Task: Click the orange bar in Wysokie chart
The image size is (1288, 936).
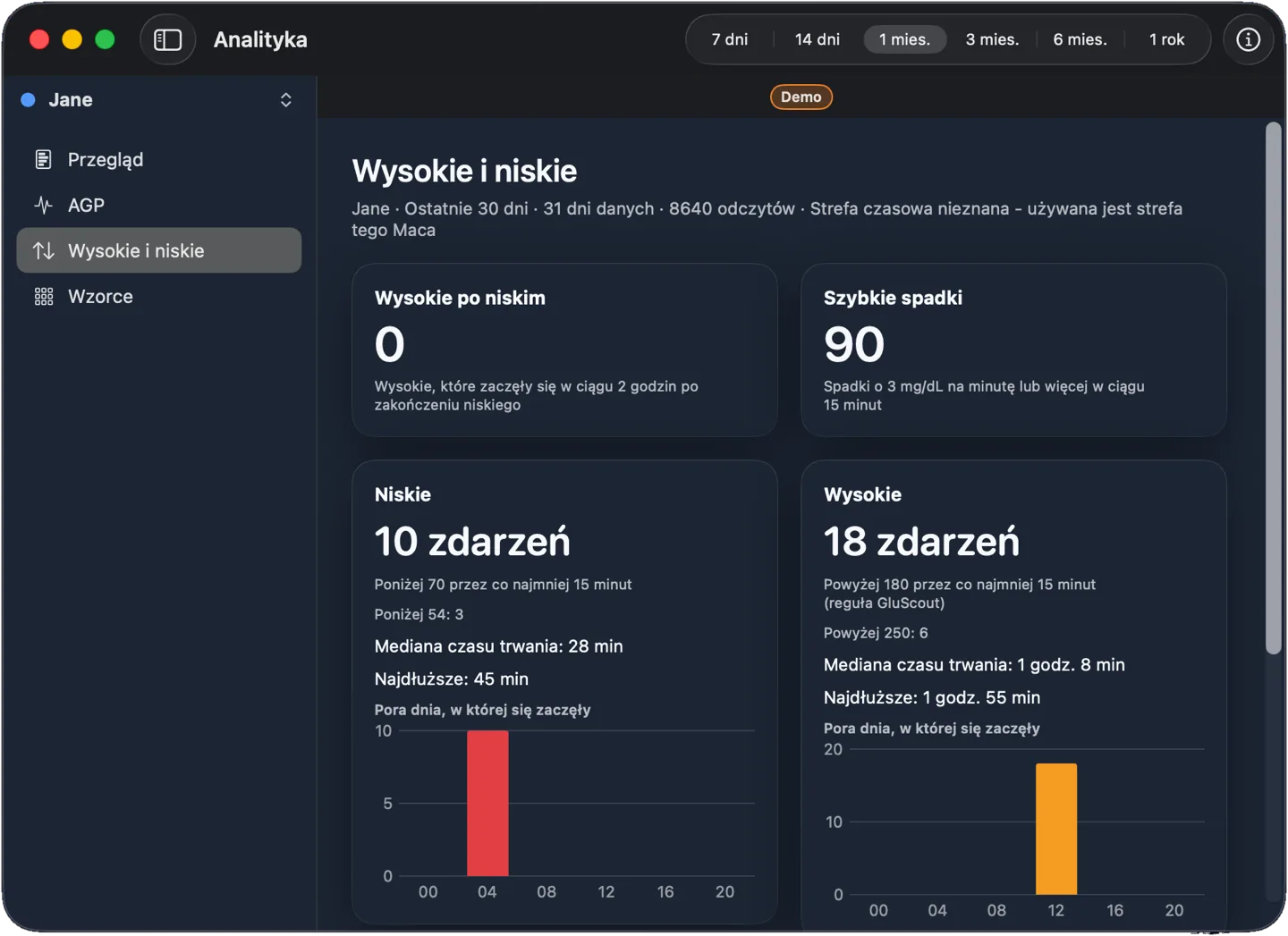Action: (x=1056, y=829)
